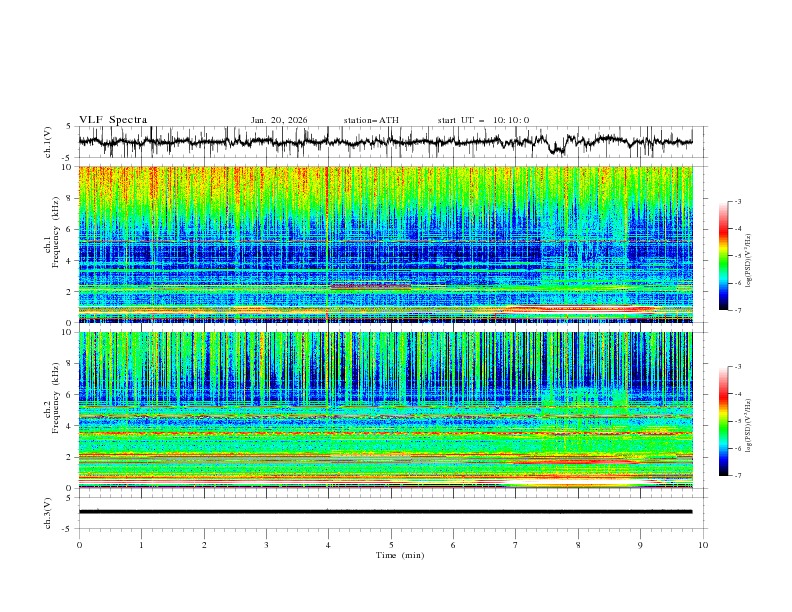This screenshot has height=612, width=792.
Task: Click time axis tick label '2'
Action: pos(204,545)
